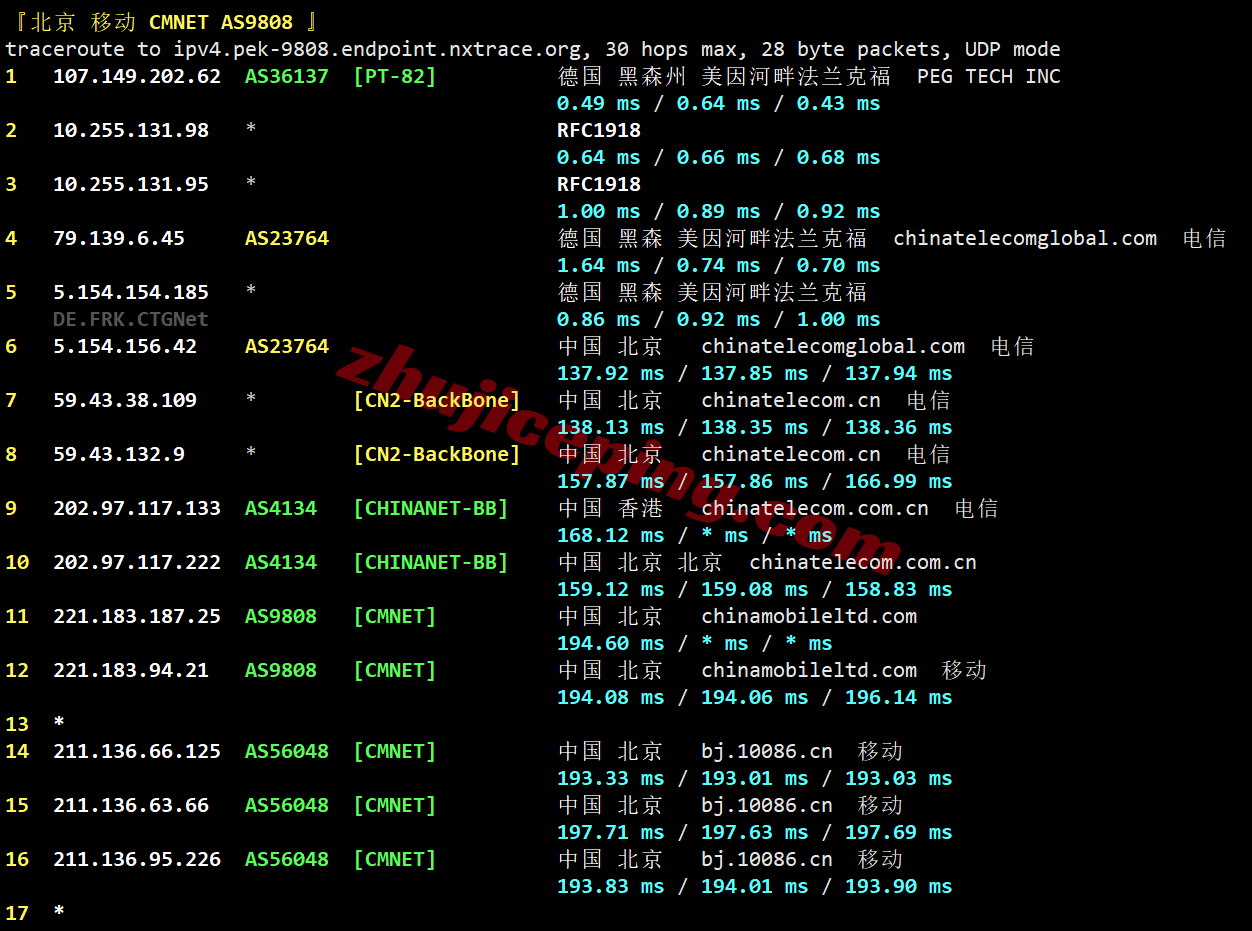Click latency 0.49 ms in hop 1
This screenshot has width=1252, height=931.
coord(598,103)
